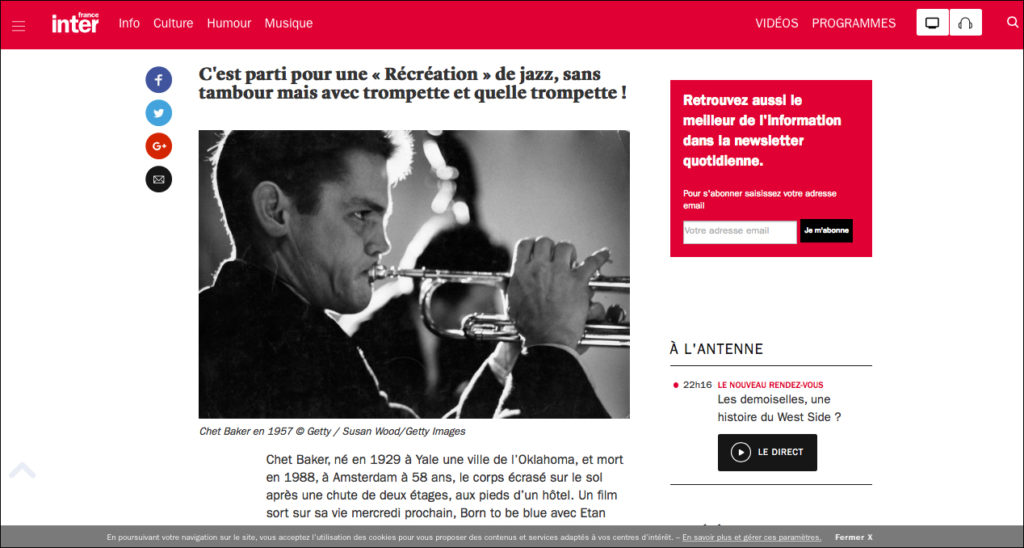Open the Info menu
This screenshot has height=548, width=1024.
[129, 23]
